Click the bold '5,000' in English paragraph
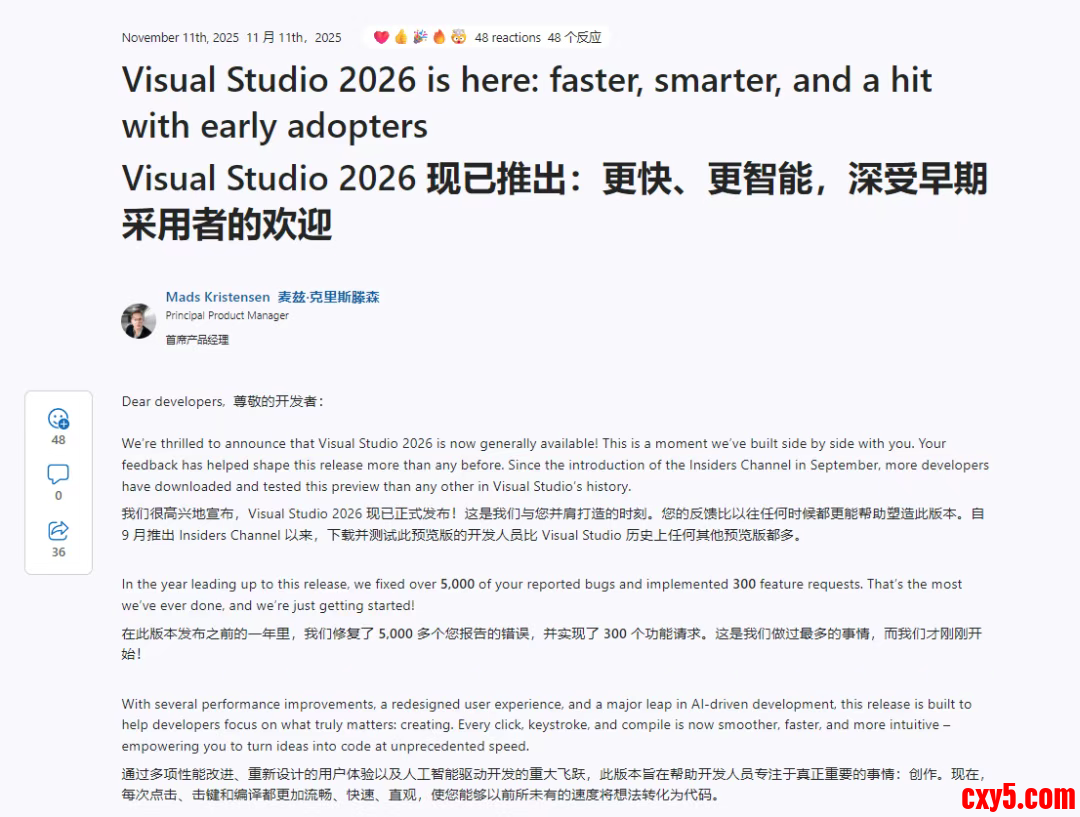Screen dimensions: 1080x817 pos(457,584)
